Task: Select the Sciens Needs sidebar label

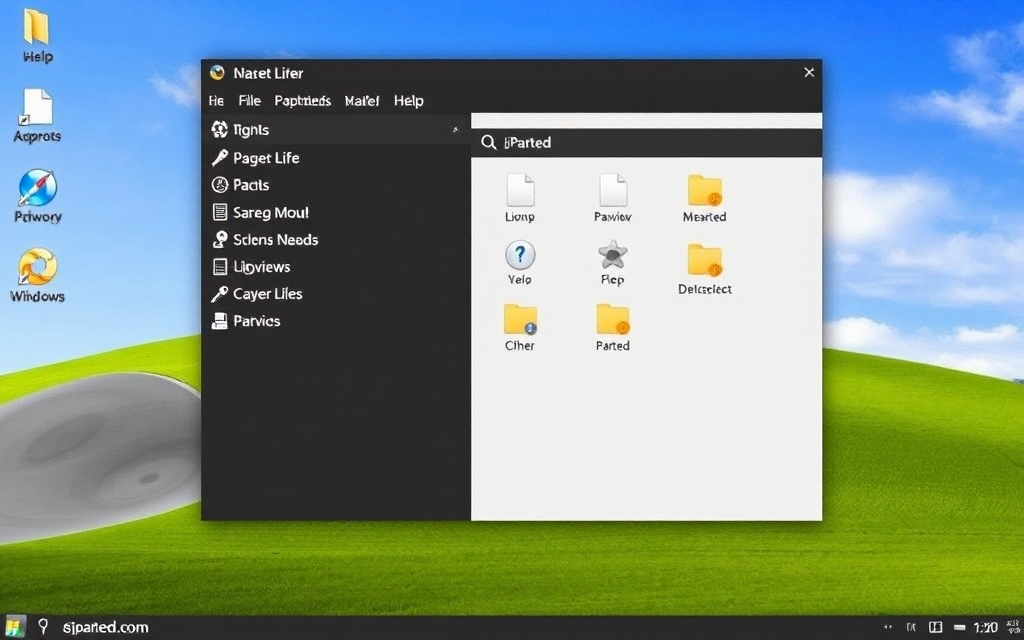Action: (x=276, y=240)
